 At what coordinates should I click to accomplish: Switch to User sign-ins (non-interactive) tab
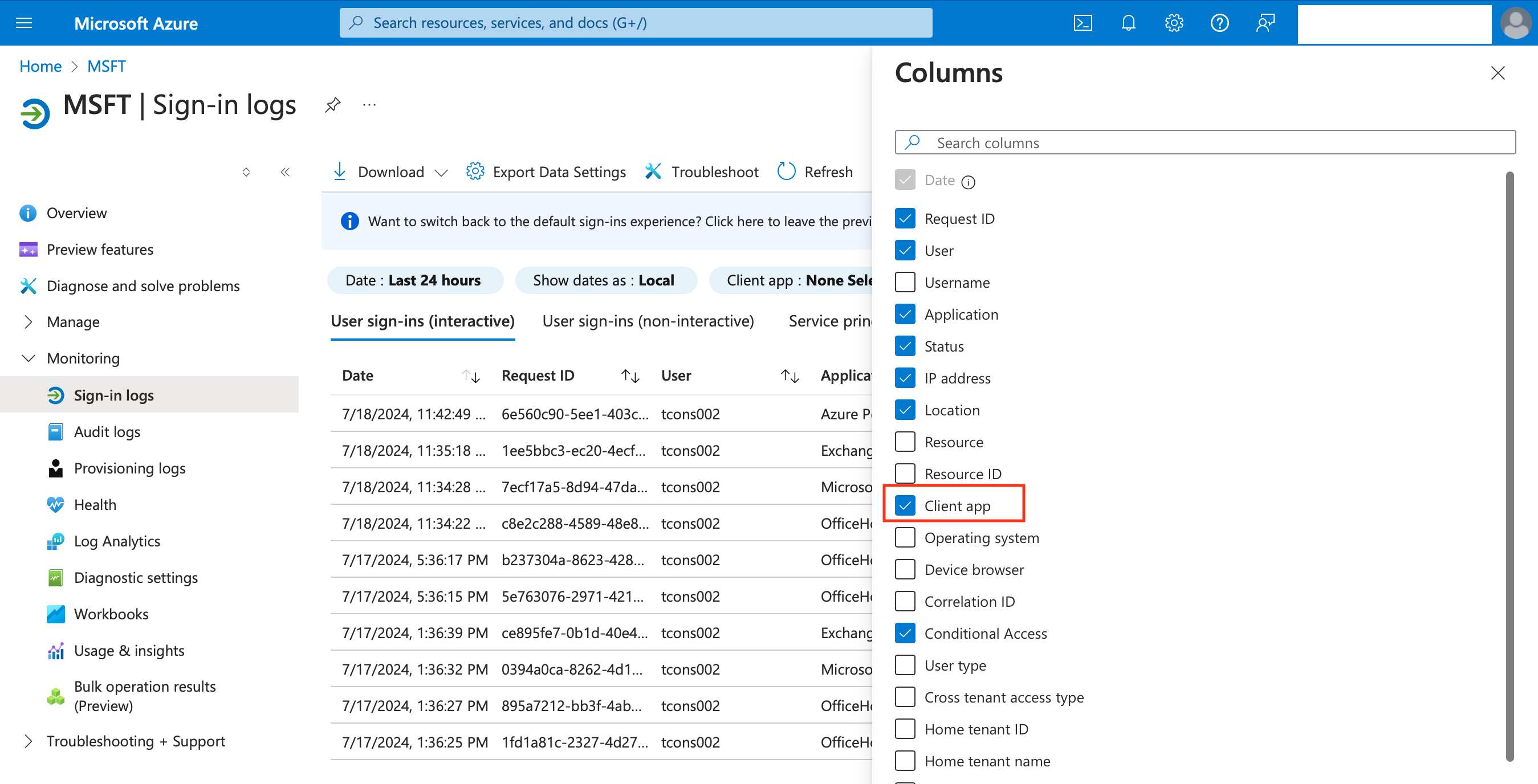(648, 321)
